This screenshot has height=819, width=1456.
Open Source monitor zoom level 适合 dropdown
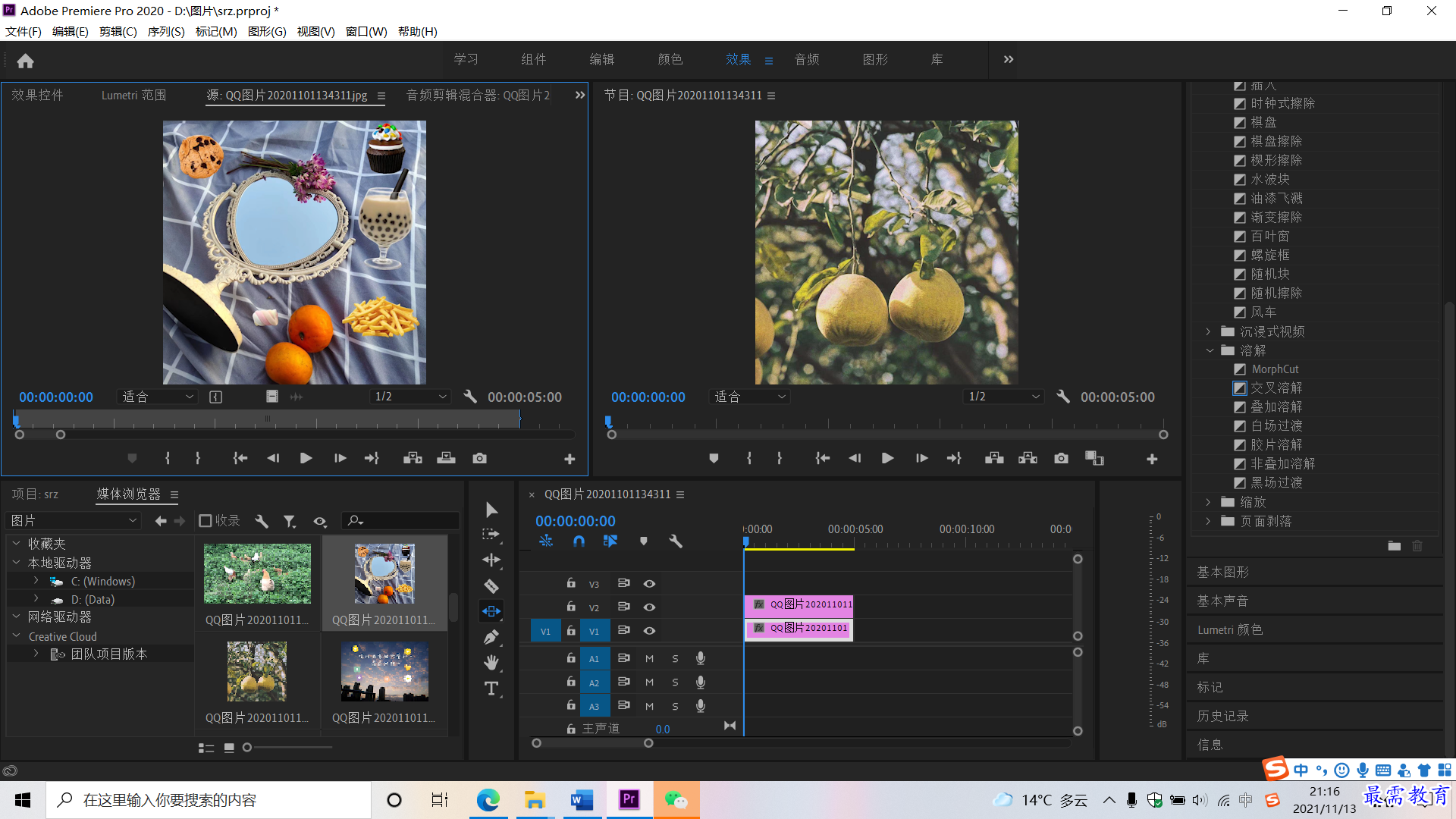(x=157, y=397)
